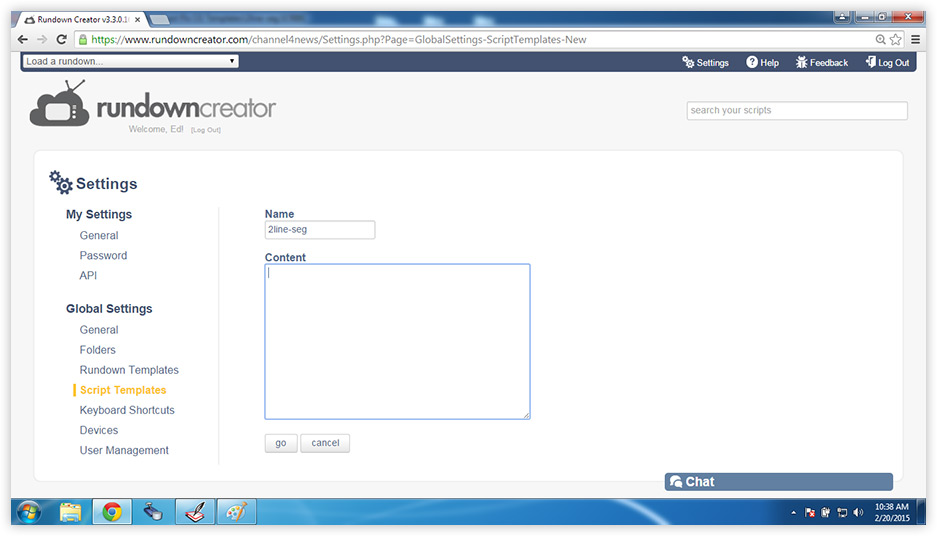
Task: Open User Management settings
Action: 124,450
